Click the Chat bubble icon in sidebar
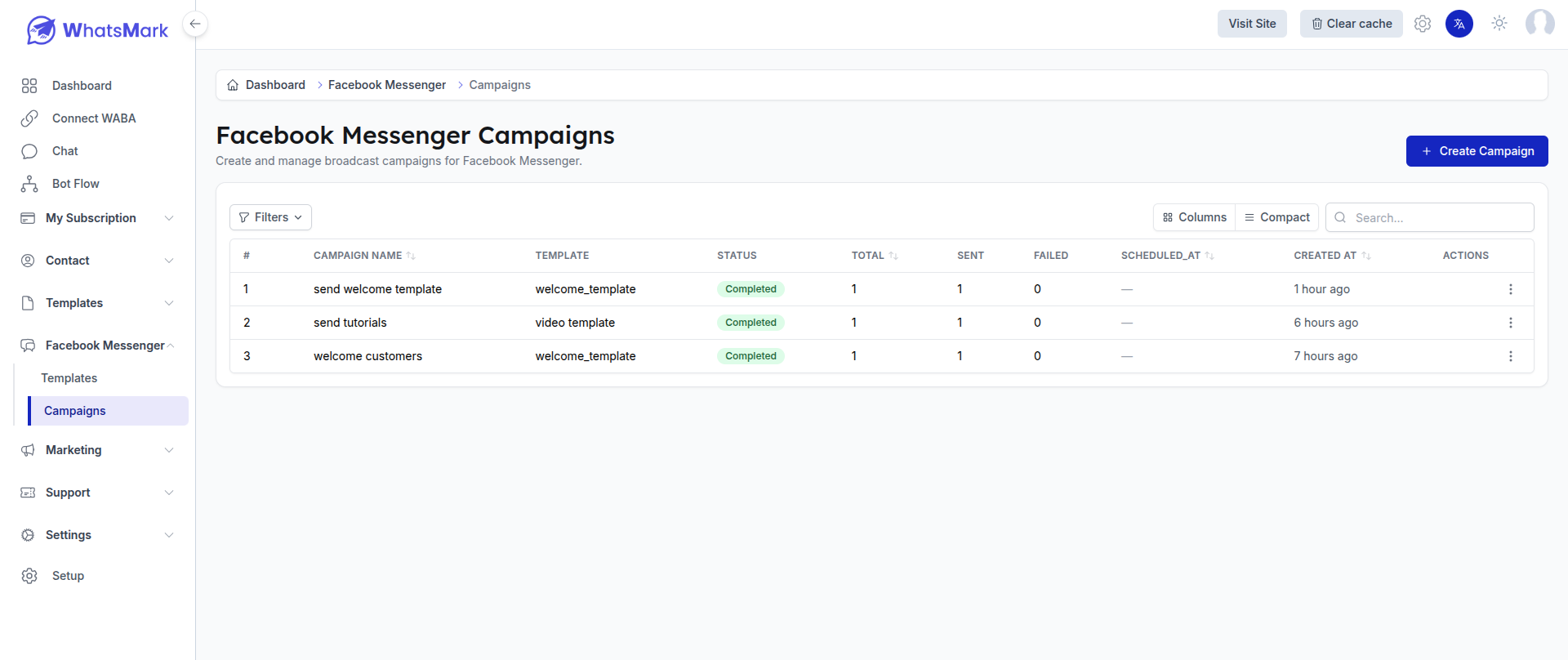 (x=29, y=151)
